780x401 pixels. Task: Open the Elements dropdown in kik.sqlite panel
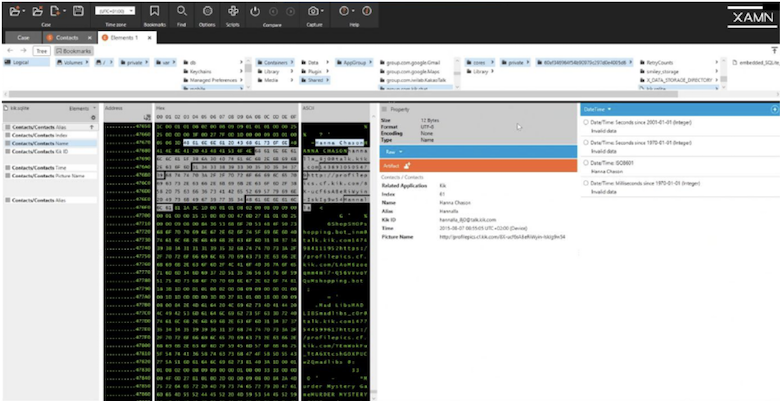coord(83,108)
